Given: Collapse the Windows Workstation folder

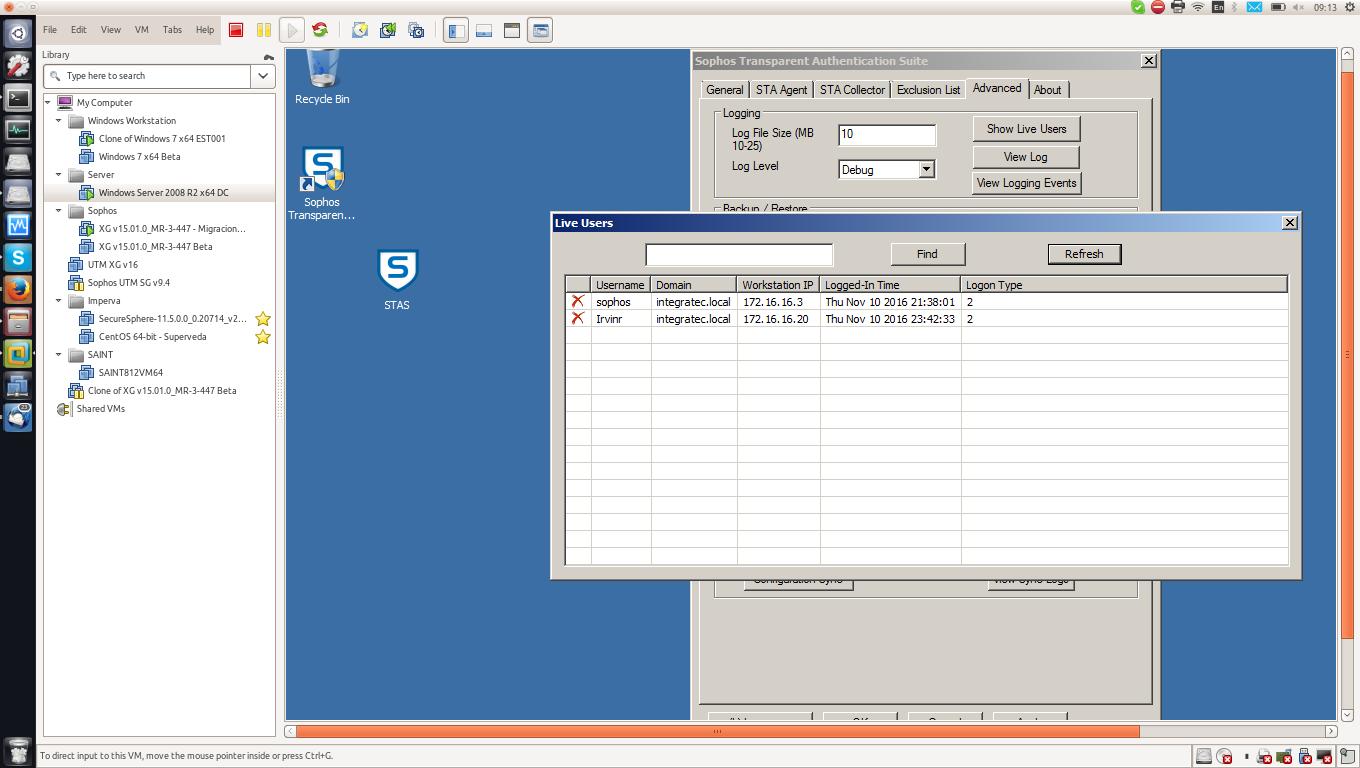Looking at the screenshot, I should point(59,120).
